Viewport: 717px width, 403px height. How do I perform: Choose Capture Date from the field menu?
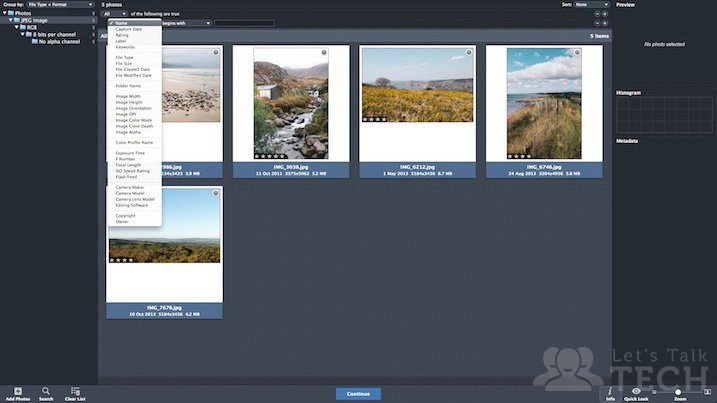tap(134, 29)
